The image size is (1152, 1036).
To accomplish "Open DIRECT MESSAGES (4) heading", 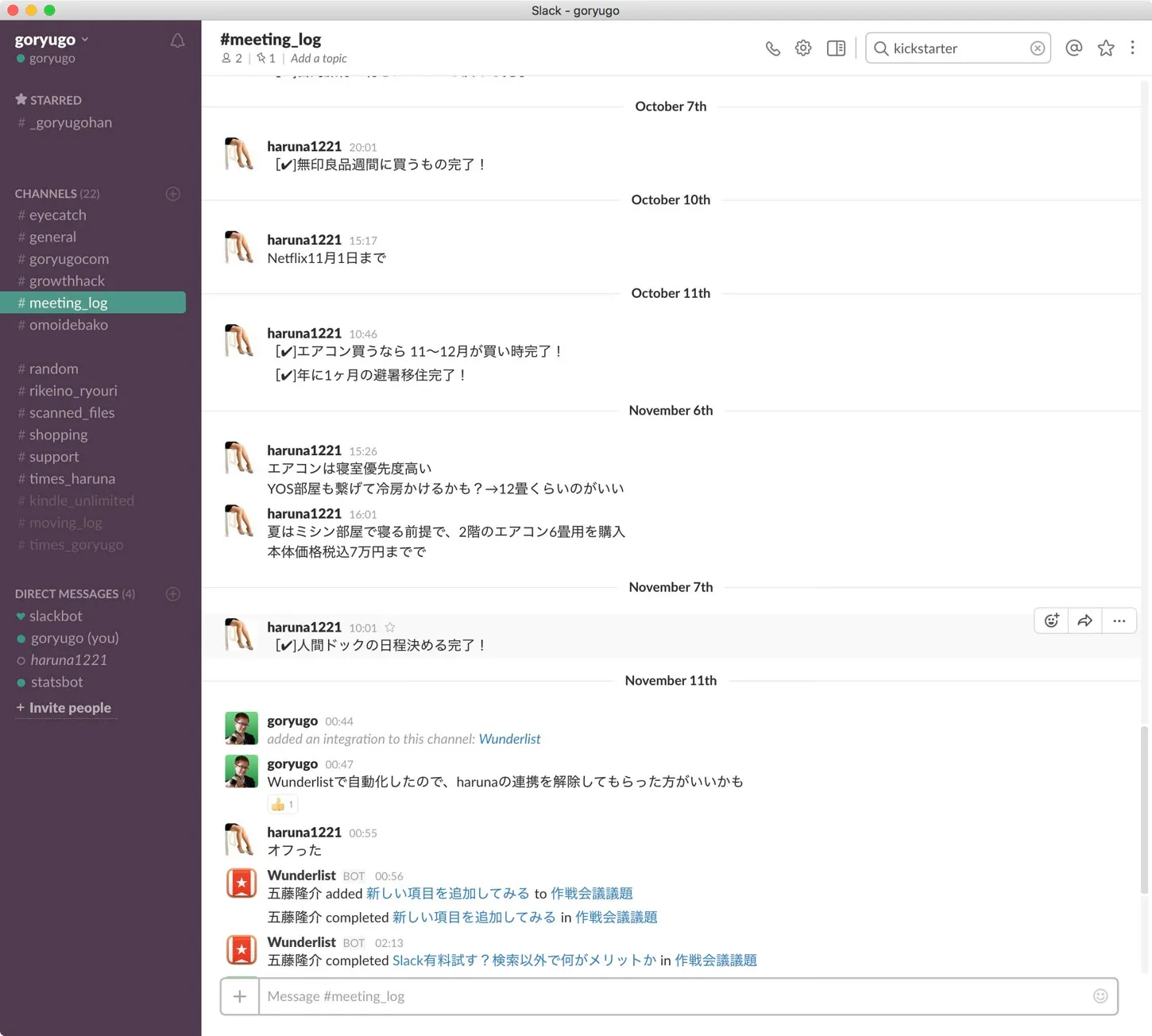I will [75, 594].
